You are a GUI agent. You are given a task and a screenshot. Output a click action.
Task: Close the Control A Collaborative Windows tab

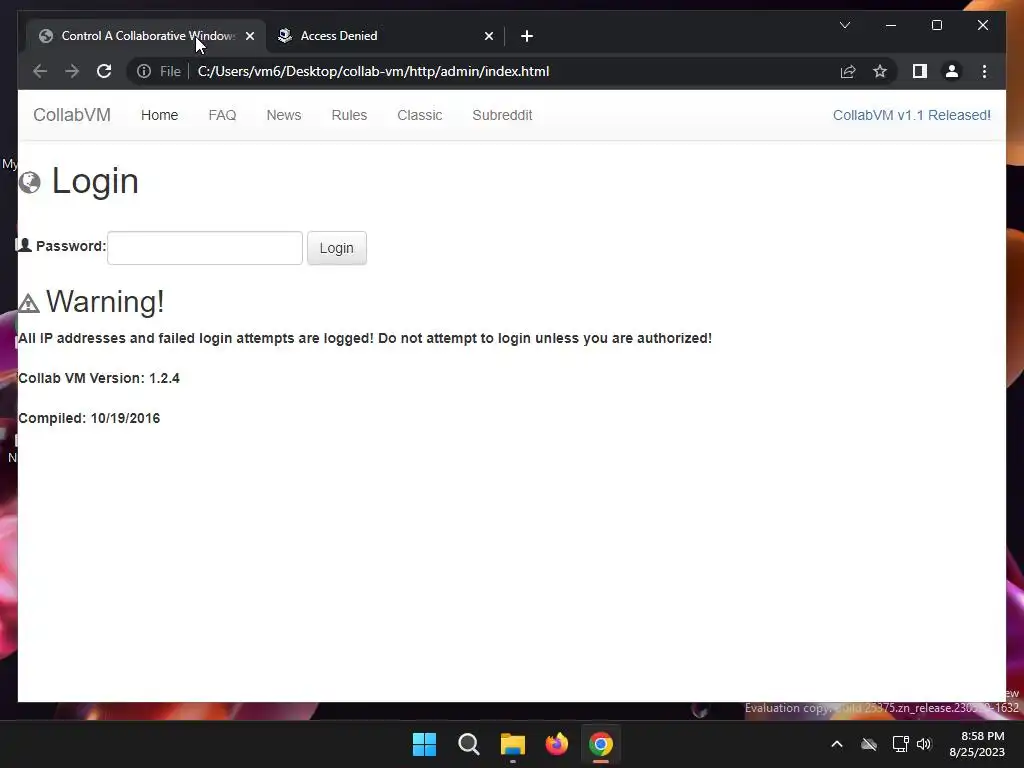tap(249, 36)
